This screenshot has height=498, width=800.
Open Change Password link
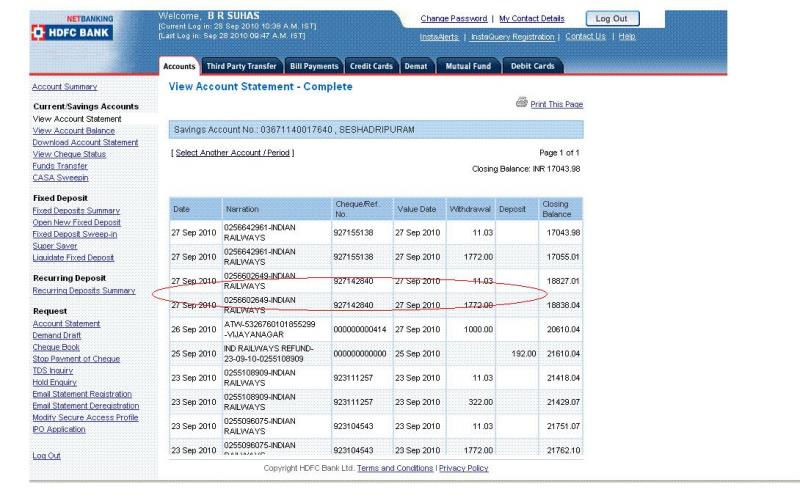[454, 18]
